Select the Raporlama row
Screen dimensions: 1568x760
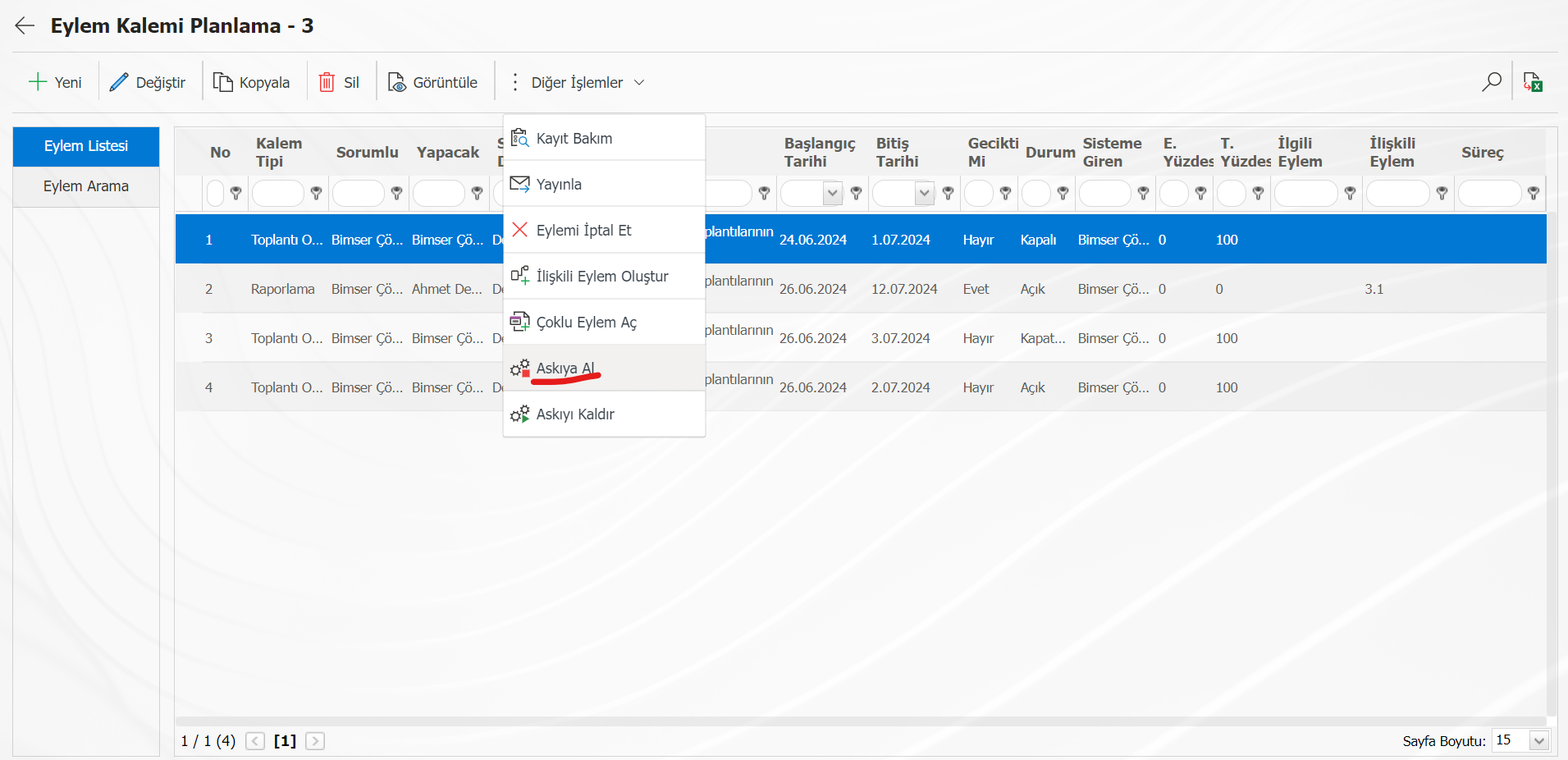point(861,288)
